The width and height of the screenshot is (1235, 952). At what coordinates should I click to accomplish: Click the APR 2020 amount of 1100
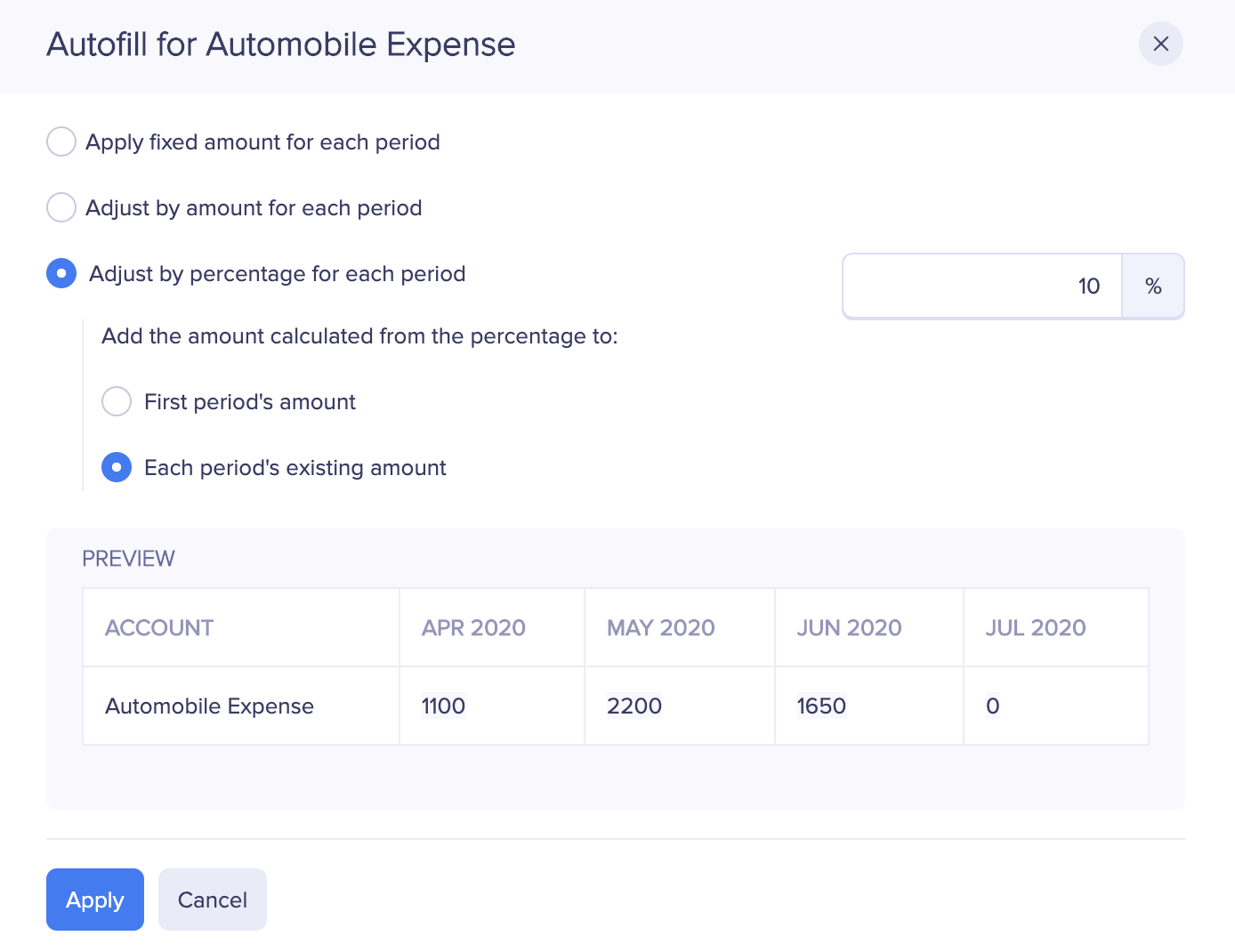click(442, 706)
